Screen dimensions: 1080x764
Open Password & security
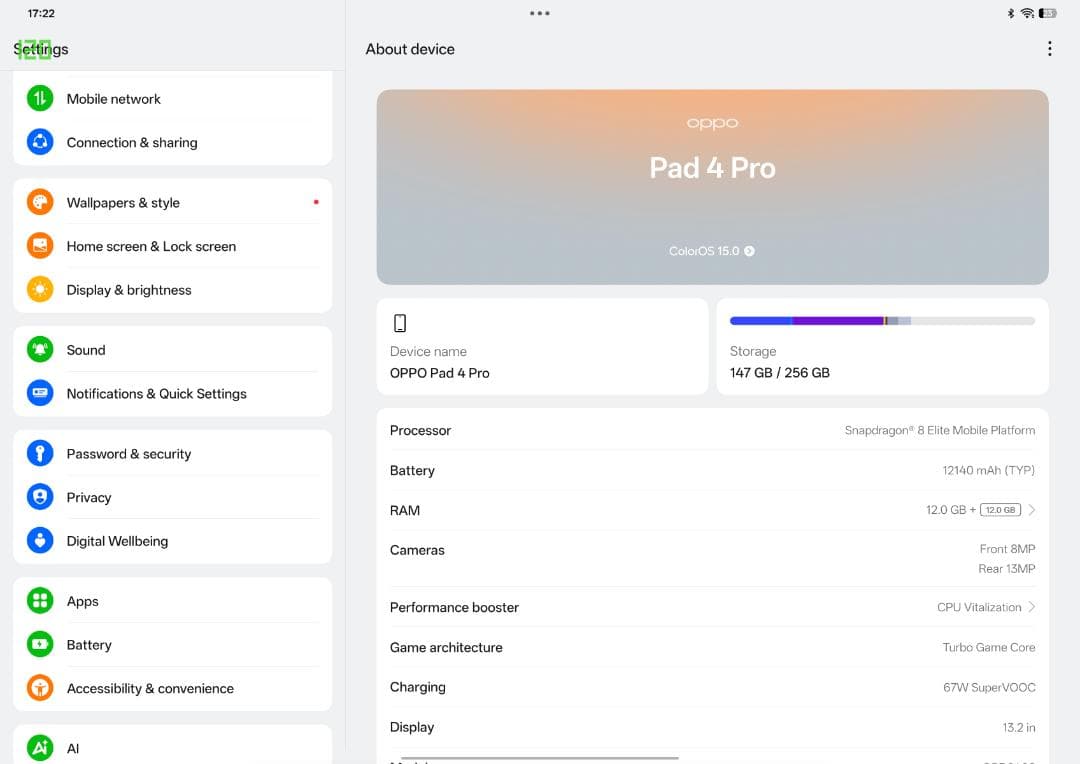coord(128,453)
